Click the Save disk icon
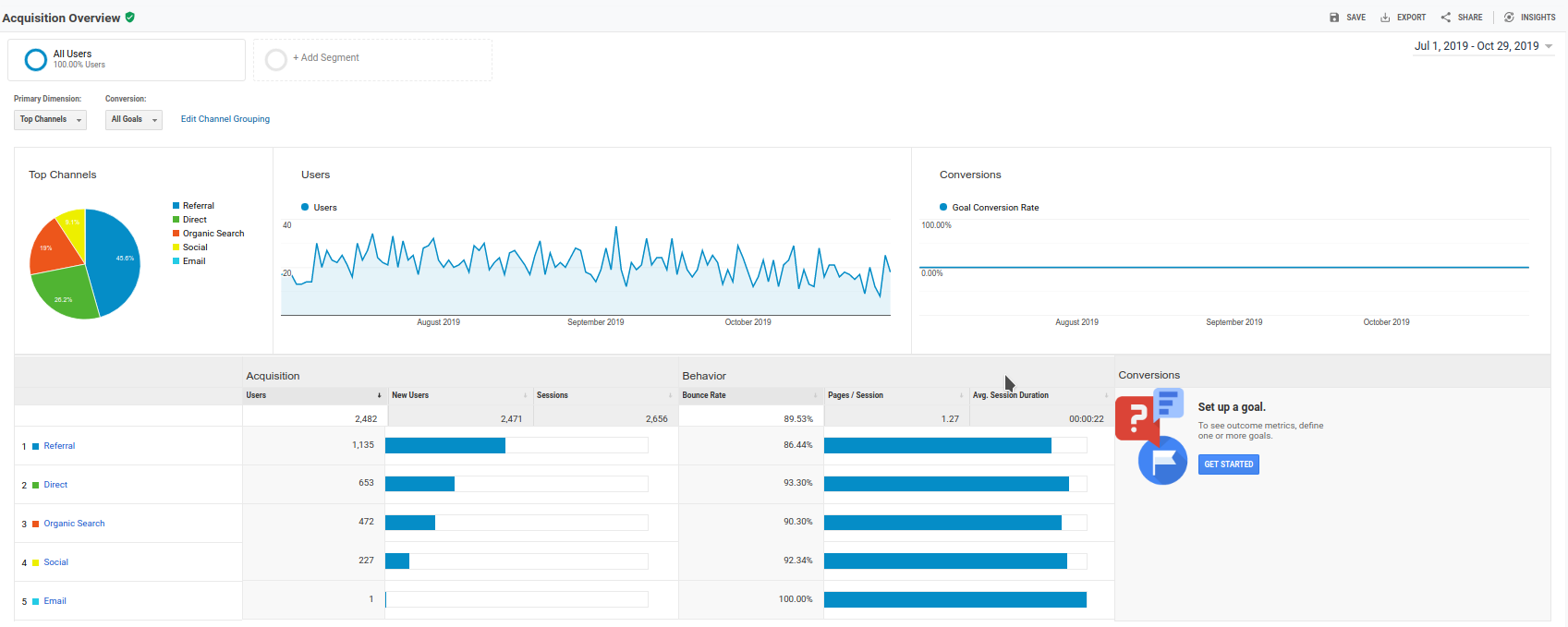 1333,18
